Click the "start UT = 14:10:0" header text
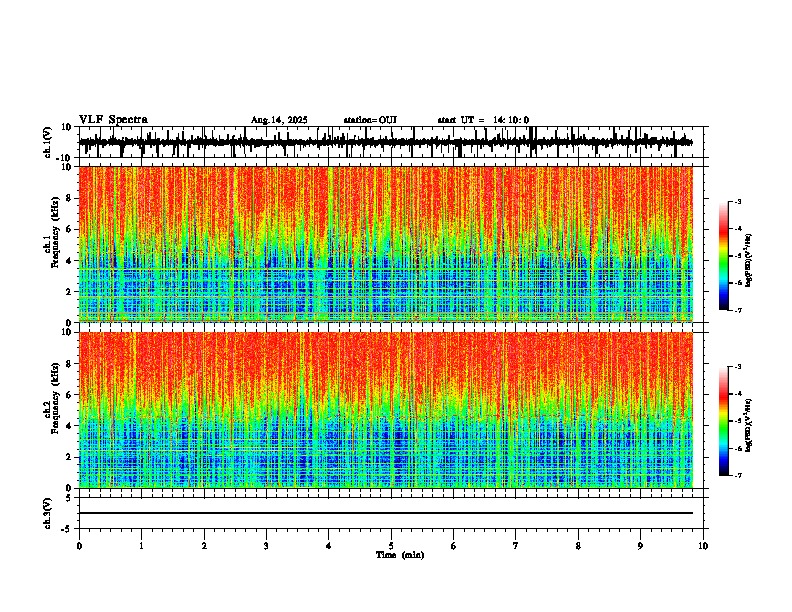The image size is (792, 612). (x=483, y=120)
